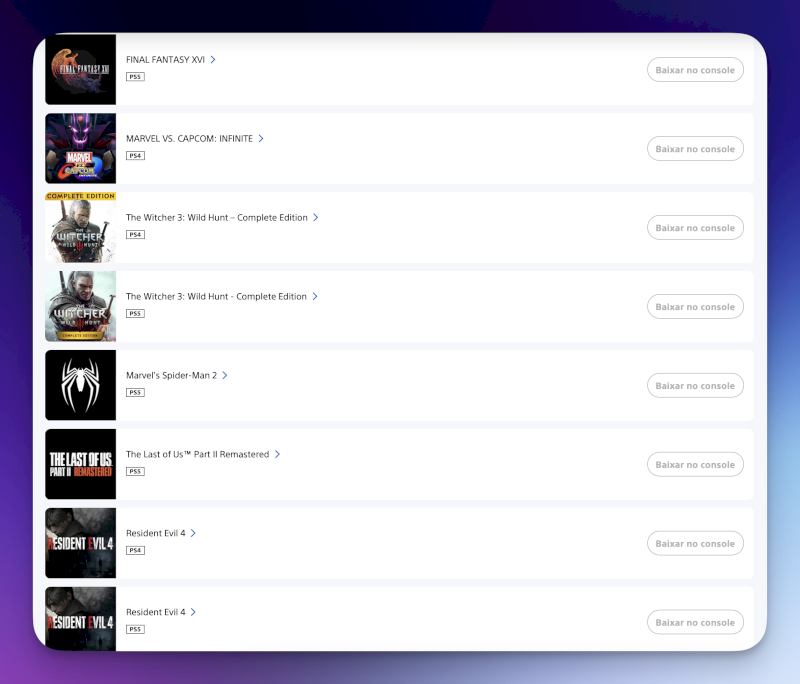Image resolution: width=800 pixels, height=684 pixels.
Task: Open chevron beside Marvel's Spider-Man 2
Action: tap(224, 375)
